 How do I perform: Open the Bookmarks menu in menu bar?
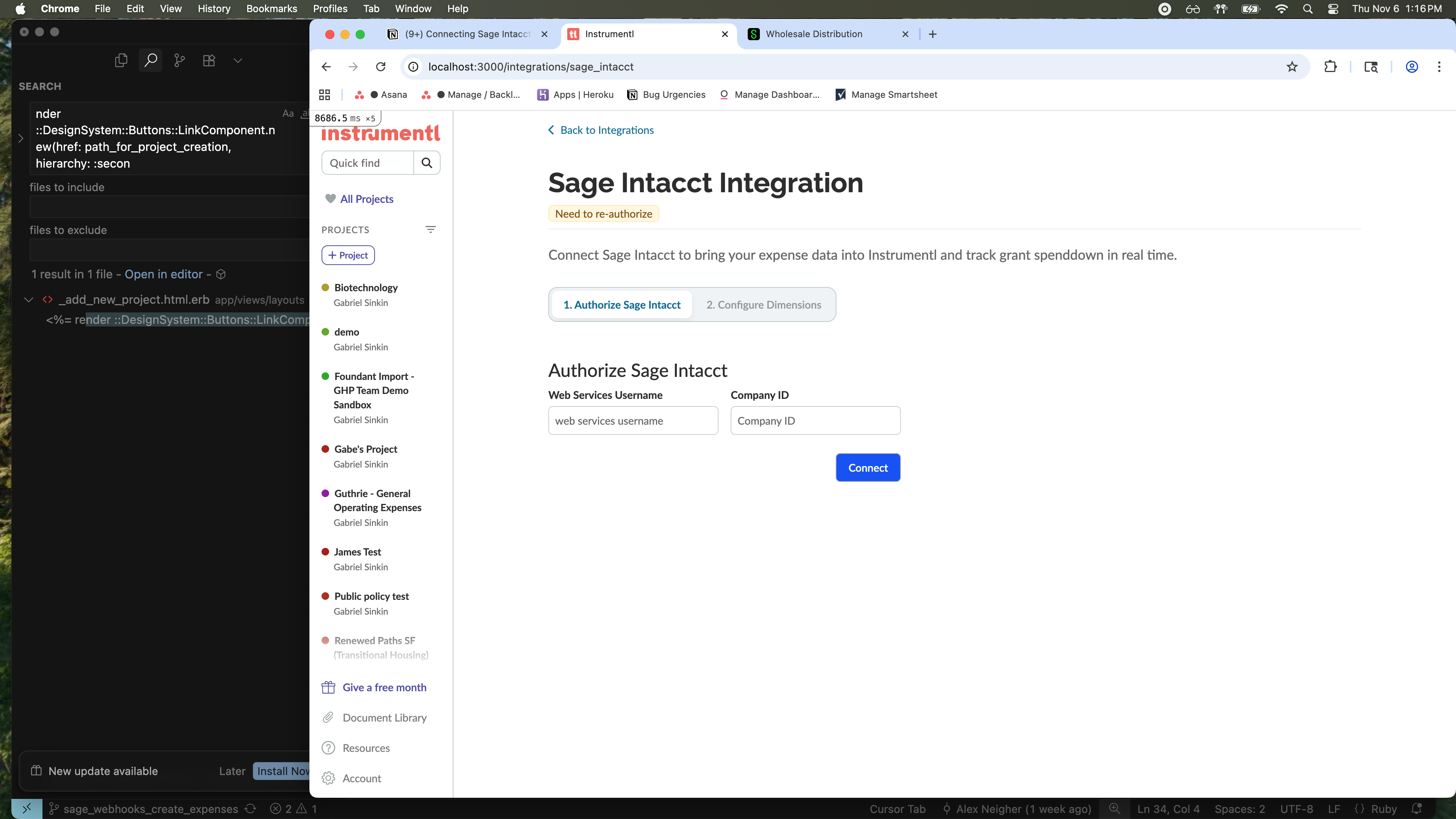(x=271, y=8)
